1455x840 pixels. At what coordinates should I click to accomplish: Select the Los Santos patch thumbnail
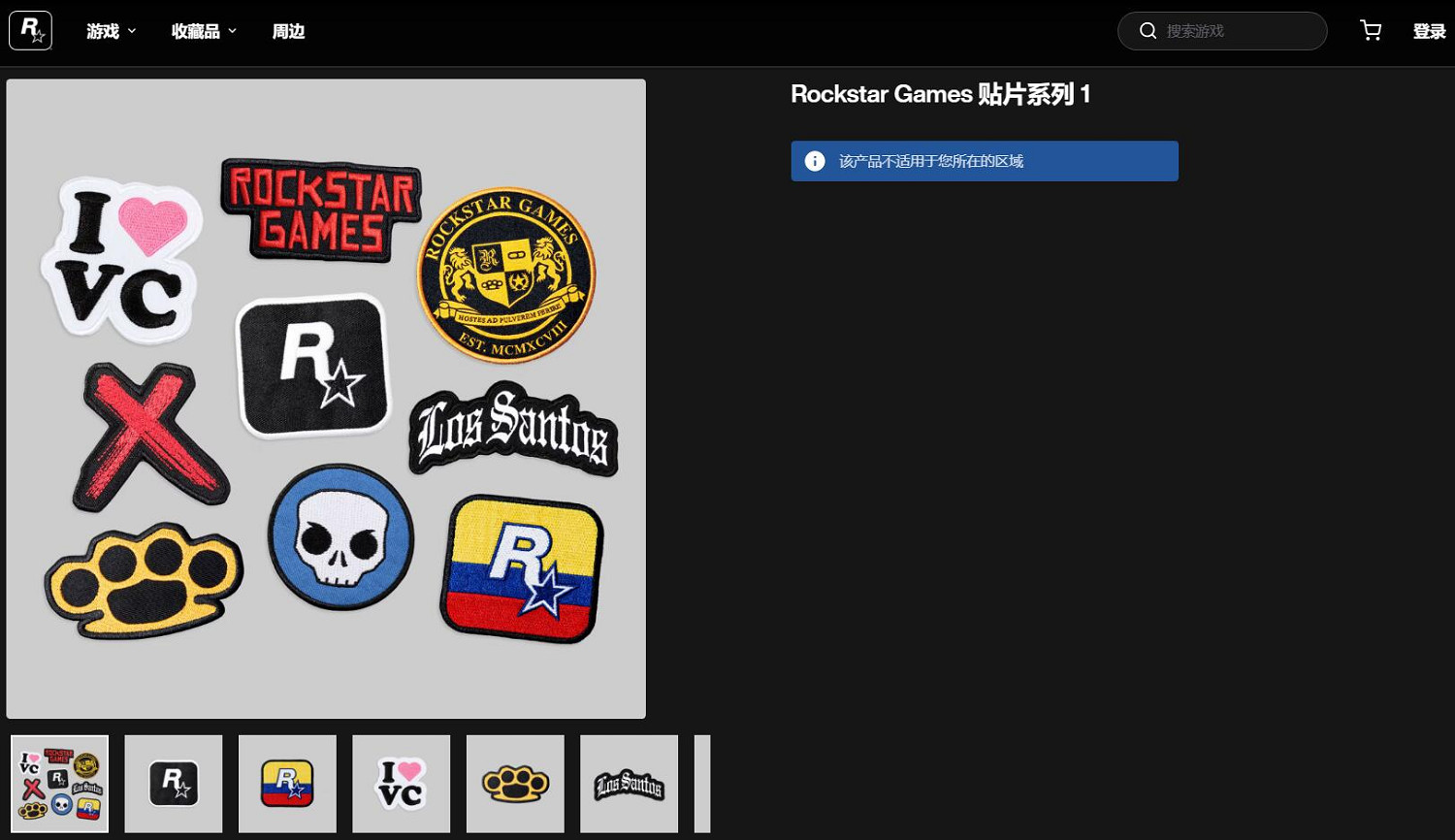(629, 784)
